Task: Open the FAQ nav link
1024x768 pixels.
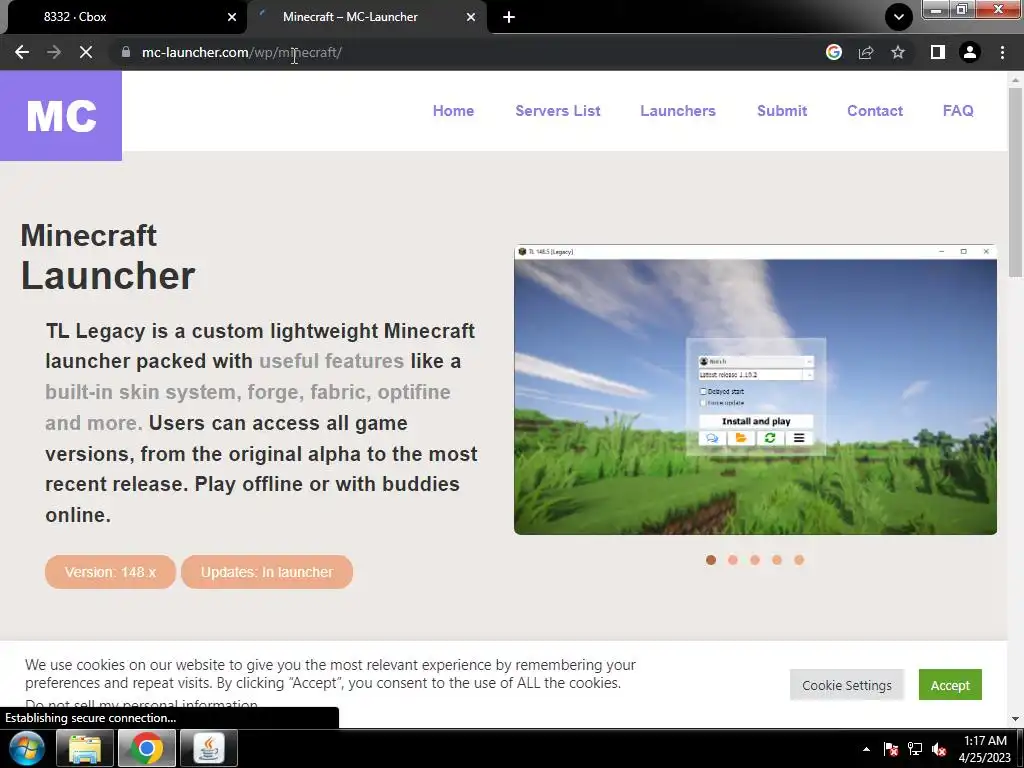Action: pos(958,111)
